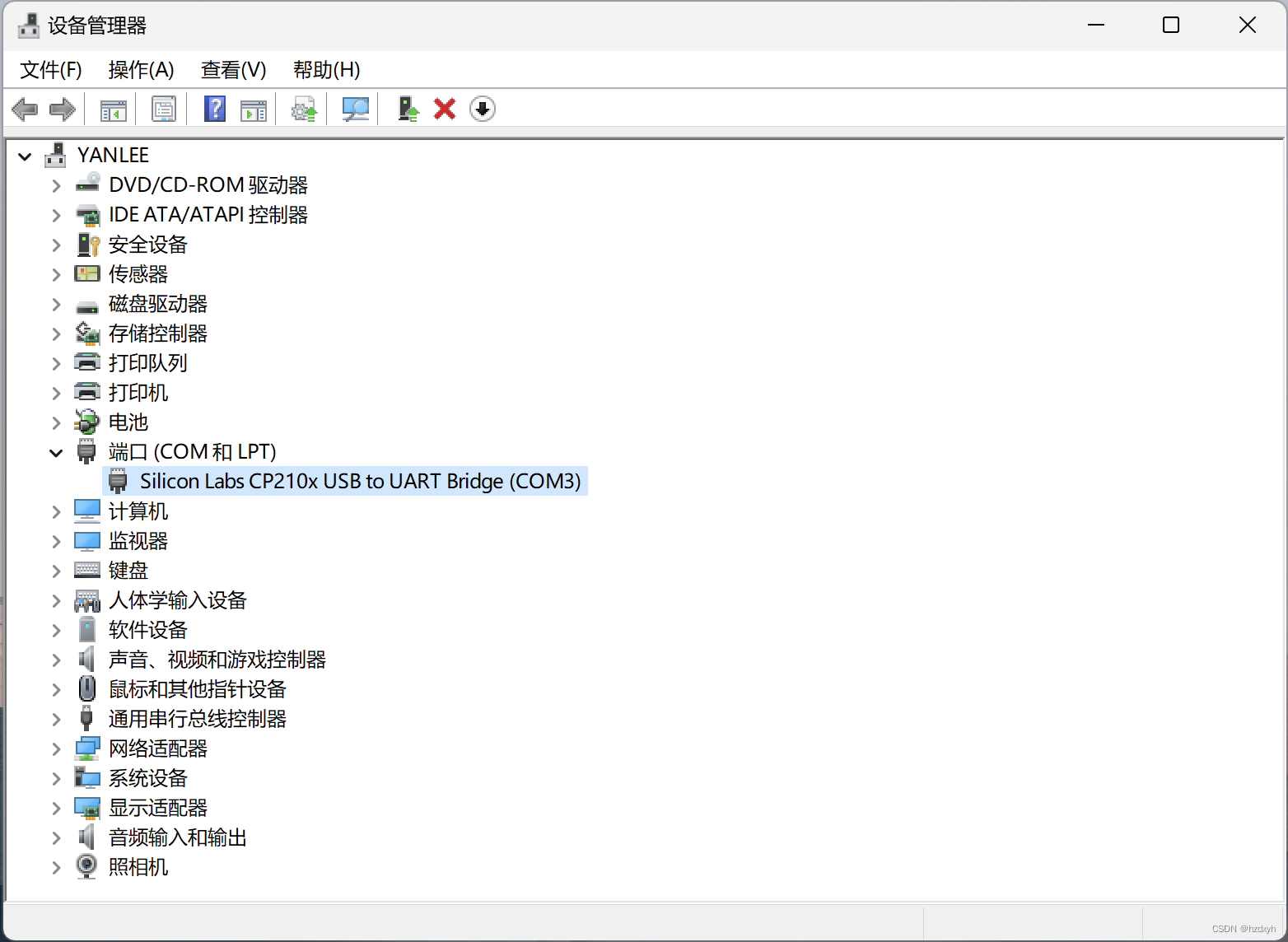Click the 端口 (COM 和 LPT) port icon
Viewport: 1288px width, 942px height.
point(86,451)
